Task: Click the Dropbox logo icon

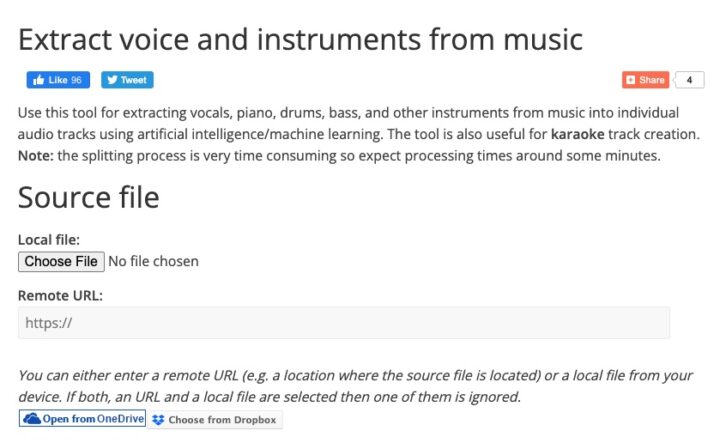Action: click(159, 420)
